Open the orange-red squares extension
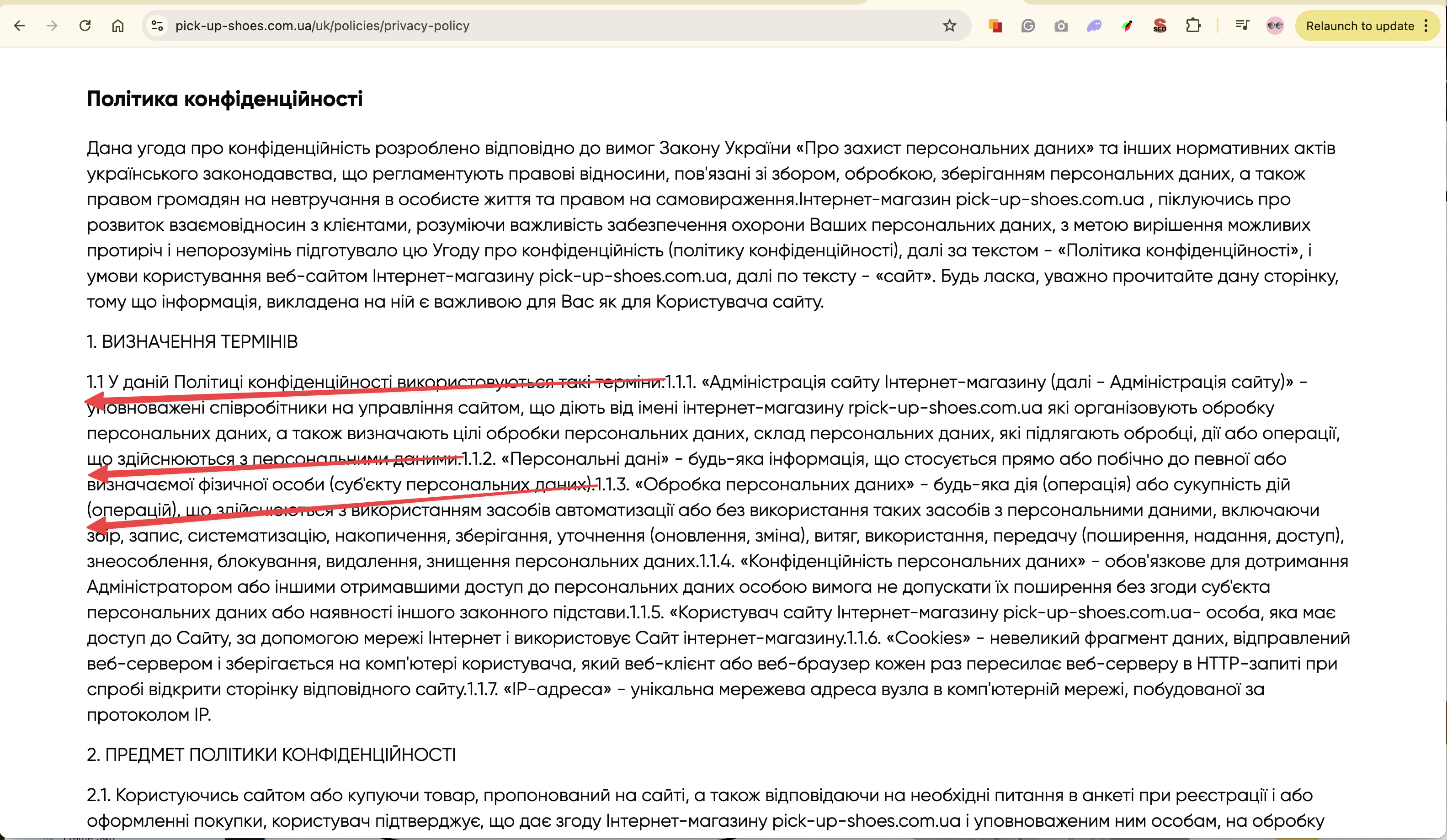The height and width of the screenshot is (840, 1447). coord(995,26)
